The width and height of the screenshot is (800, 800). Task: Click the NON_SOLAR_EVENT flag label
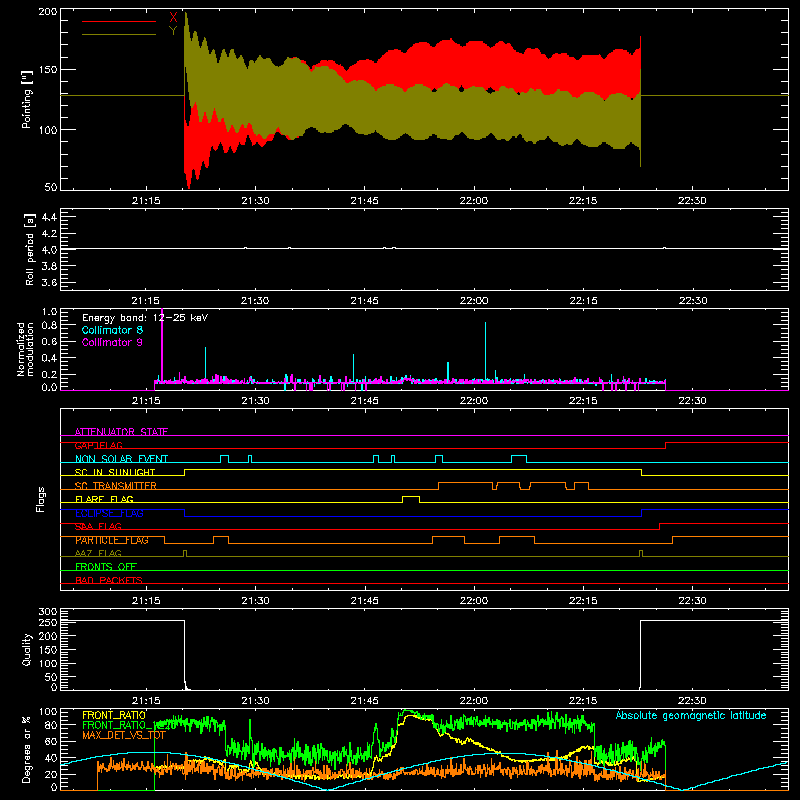pyautogui.click(x=121, y=459)
